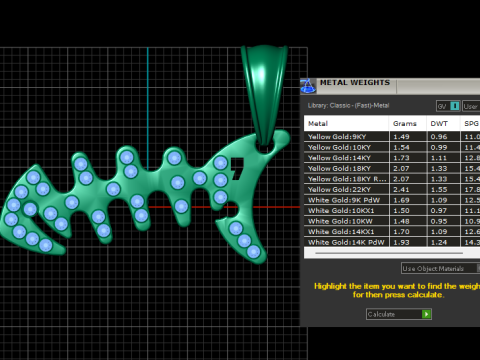Click the fish pendant's eye cutout
Image resolution: width=480 pixels, height=360 pixels.
237,169
